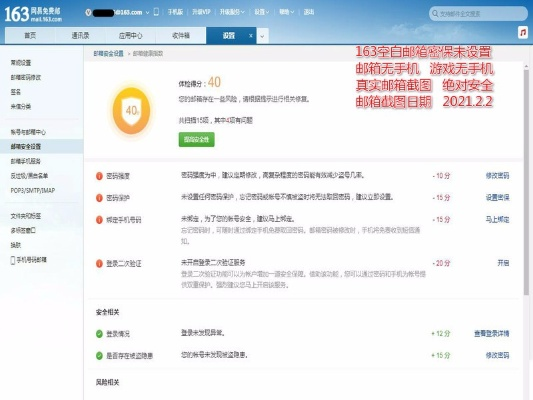Open 换肤 in the sidebar
533x400 pixels.
16,245
